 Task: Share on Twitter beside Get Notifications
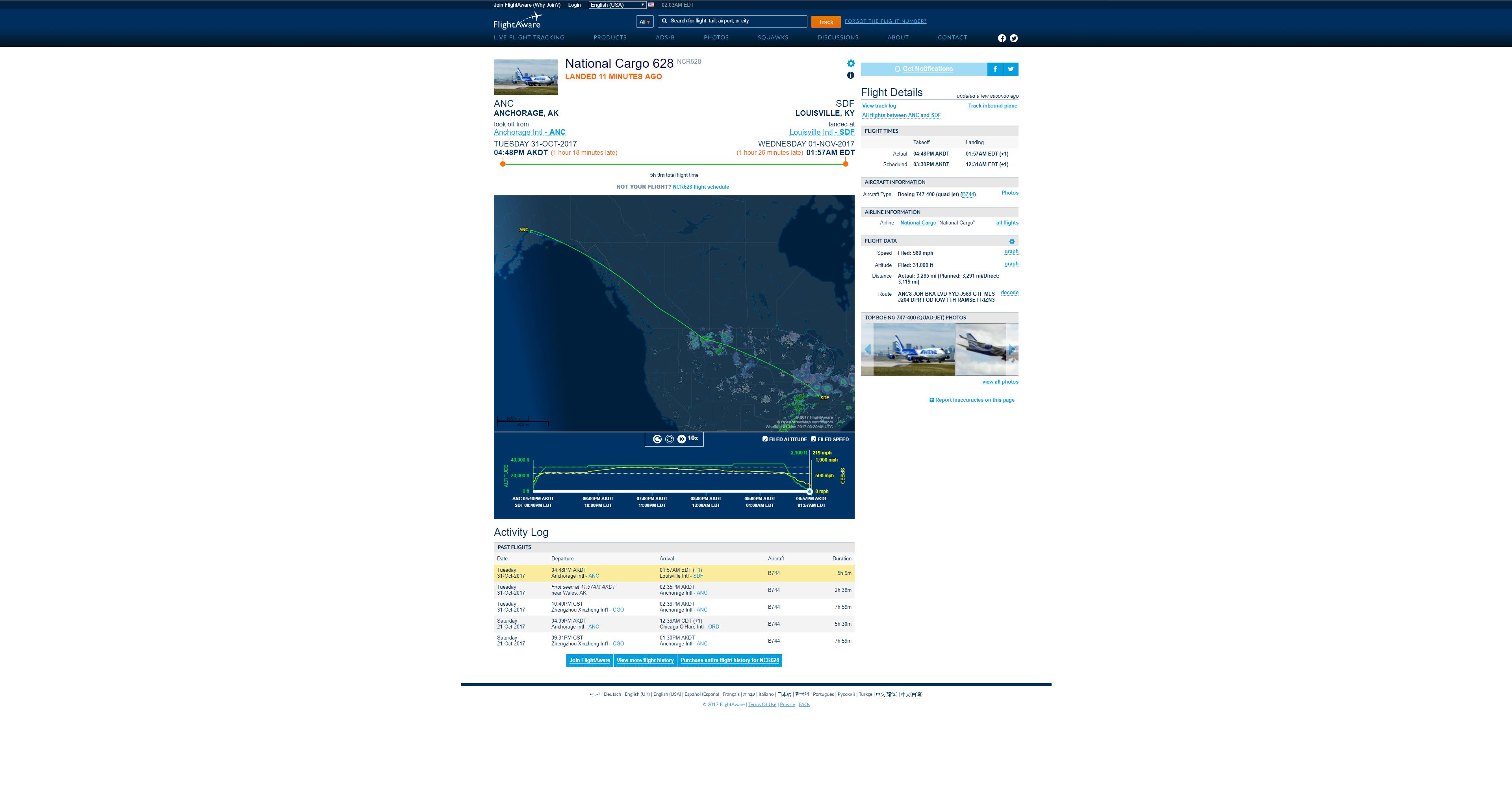click(x=1011, y=69)
